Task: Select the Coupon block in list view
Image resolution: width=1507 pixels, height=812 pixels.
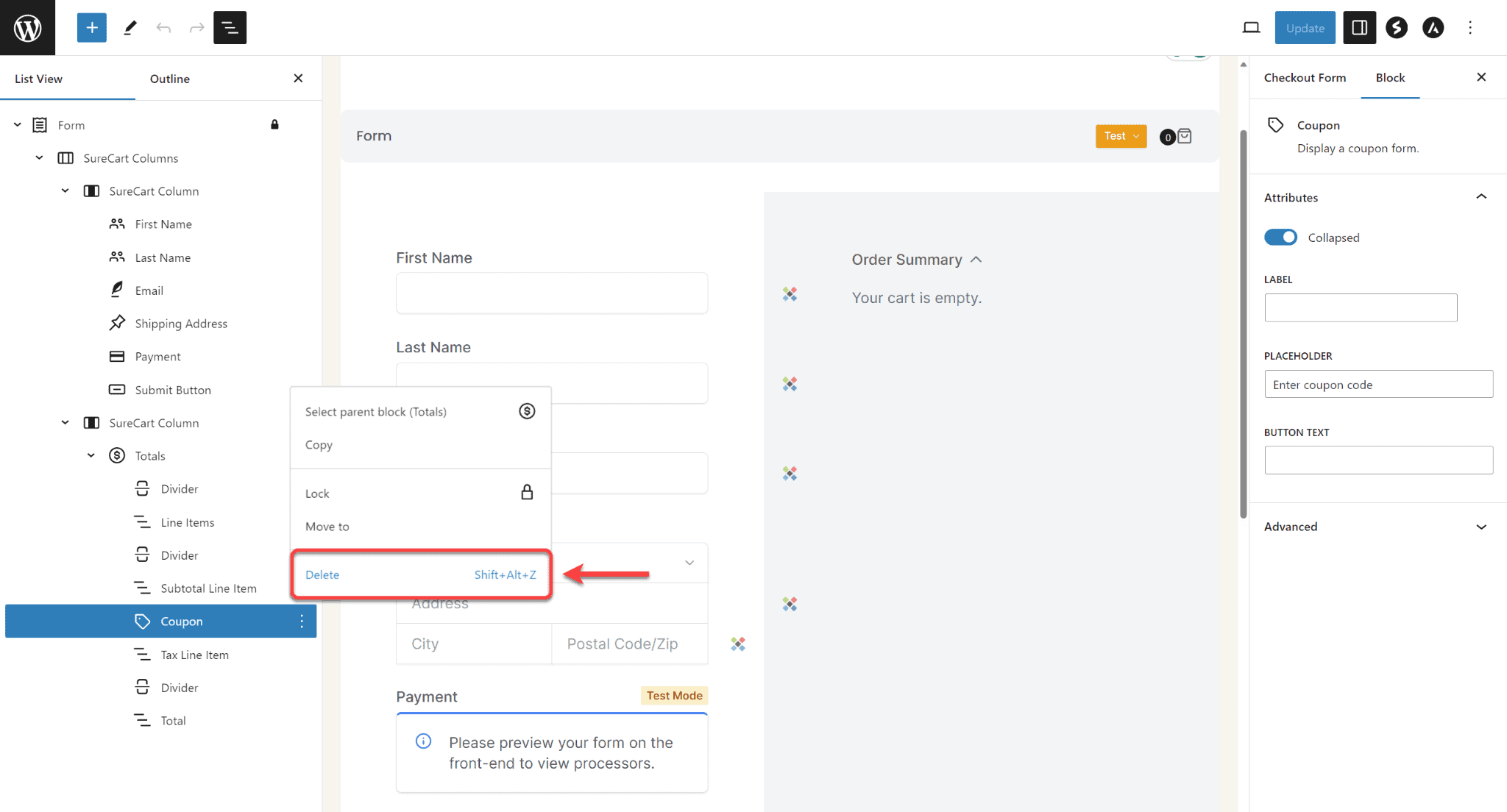Action: [x=160, y=622]
